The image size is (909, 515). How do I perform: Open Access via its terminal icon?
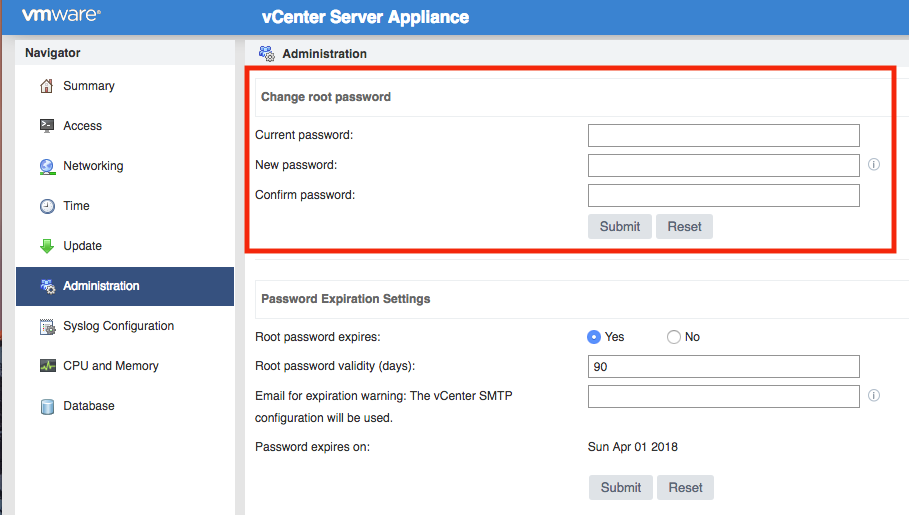click(x=46, y=126)
